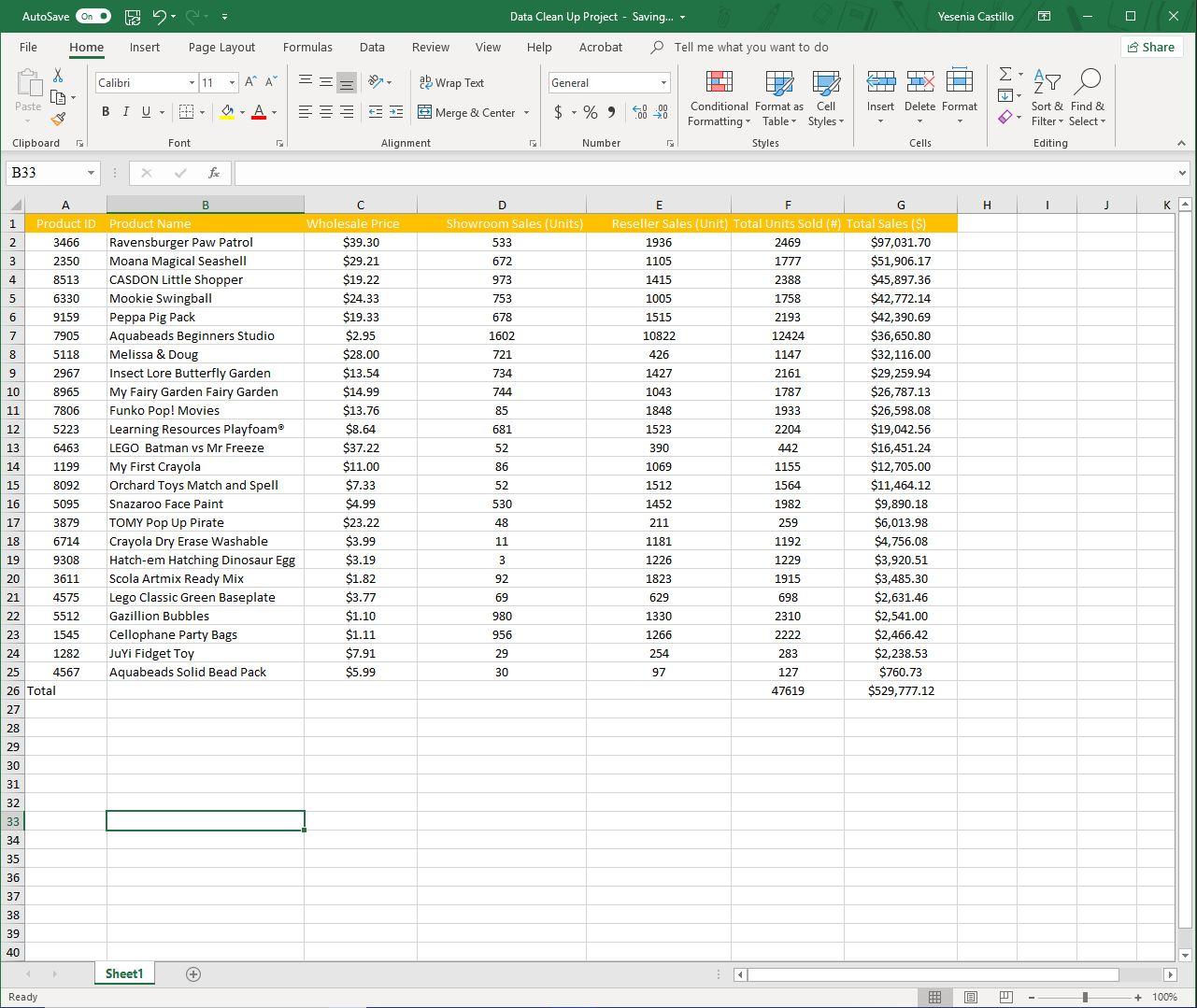The height and width of the screenshot is (1008, 1197).
Task: Open Sort & Filter options
Action: pyautogui.click(x=1047, y=98)
